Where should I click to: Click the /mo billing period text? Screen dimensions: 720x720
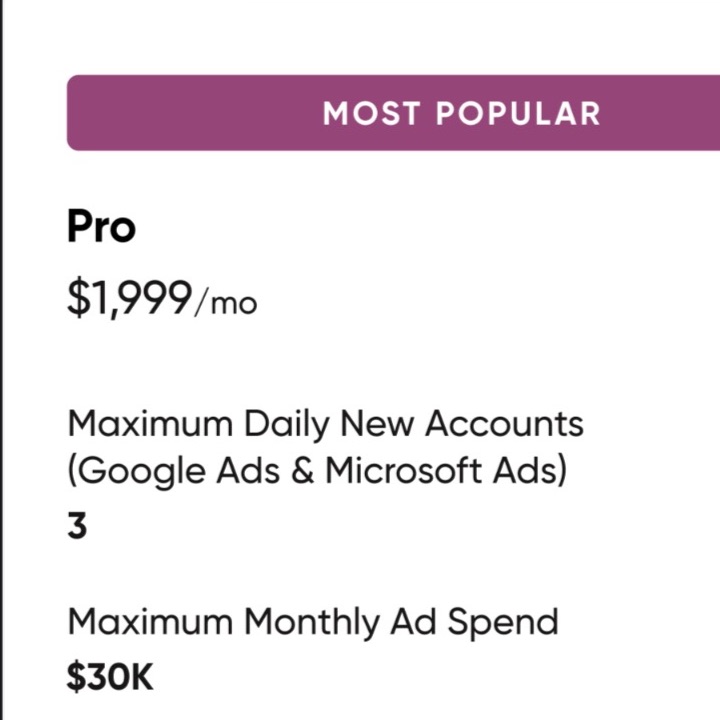(x=226, y=301)
